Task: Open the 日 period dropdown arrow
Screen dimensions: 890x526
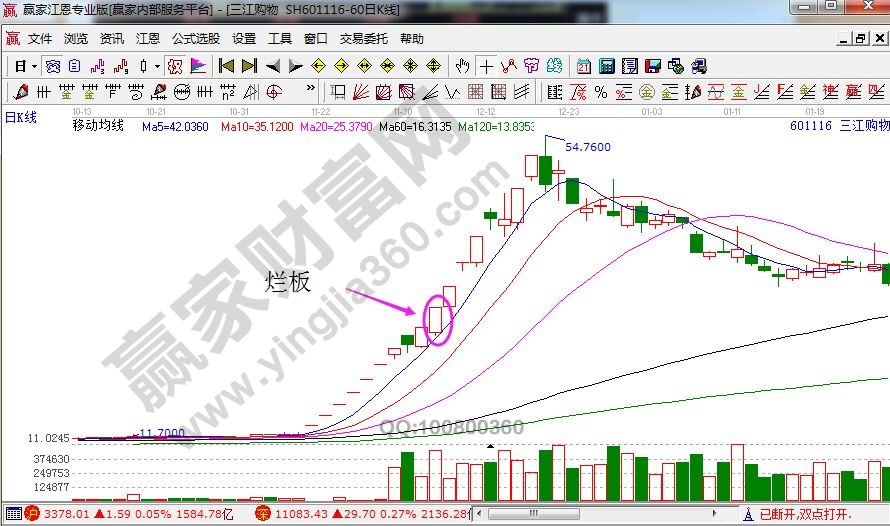Action: coord(33,66)
